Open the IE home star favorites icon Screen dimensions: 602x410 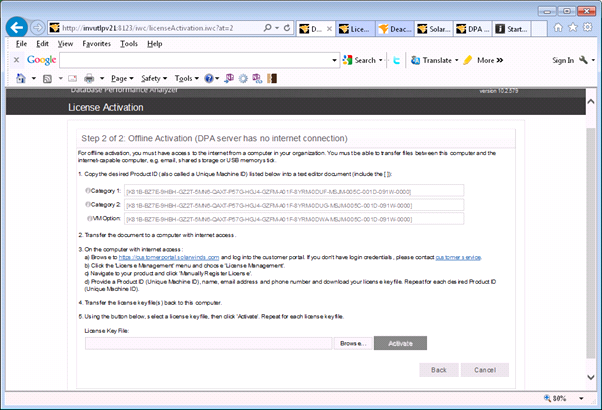[x=572, y=27]
